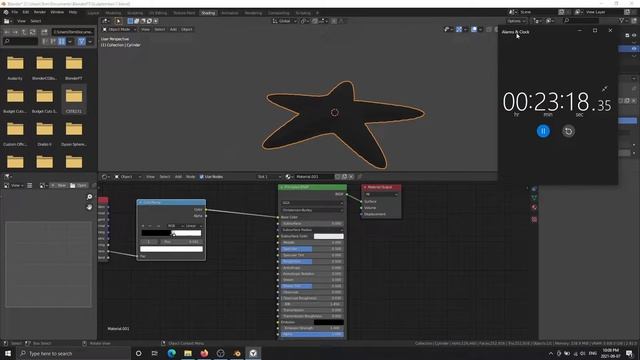Open the ColorRamp stop color swatch

pyautogui.click(x=171, y=249)
